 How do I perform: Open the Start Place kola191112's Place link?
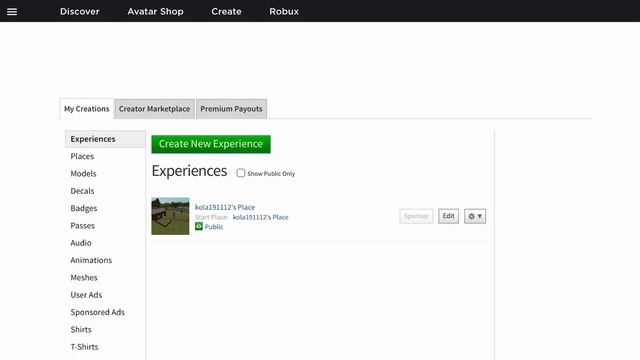pyautogui.click(x=260, y=217)
